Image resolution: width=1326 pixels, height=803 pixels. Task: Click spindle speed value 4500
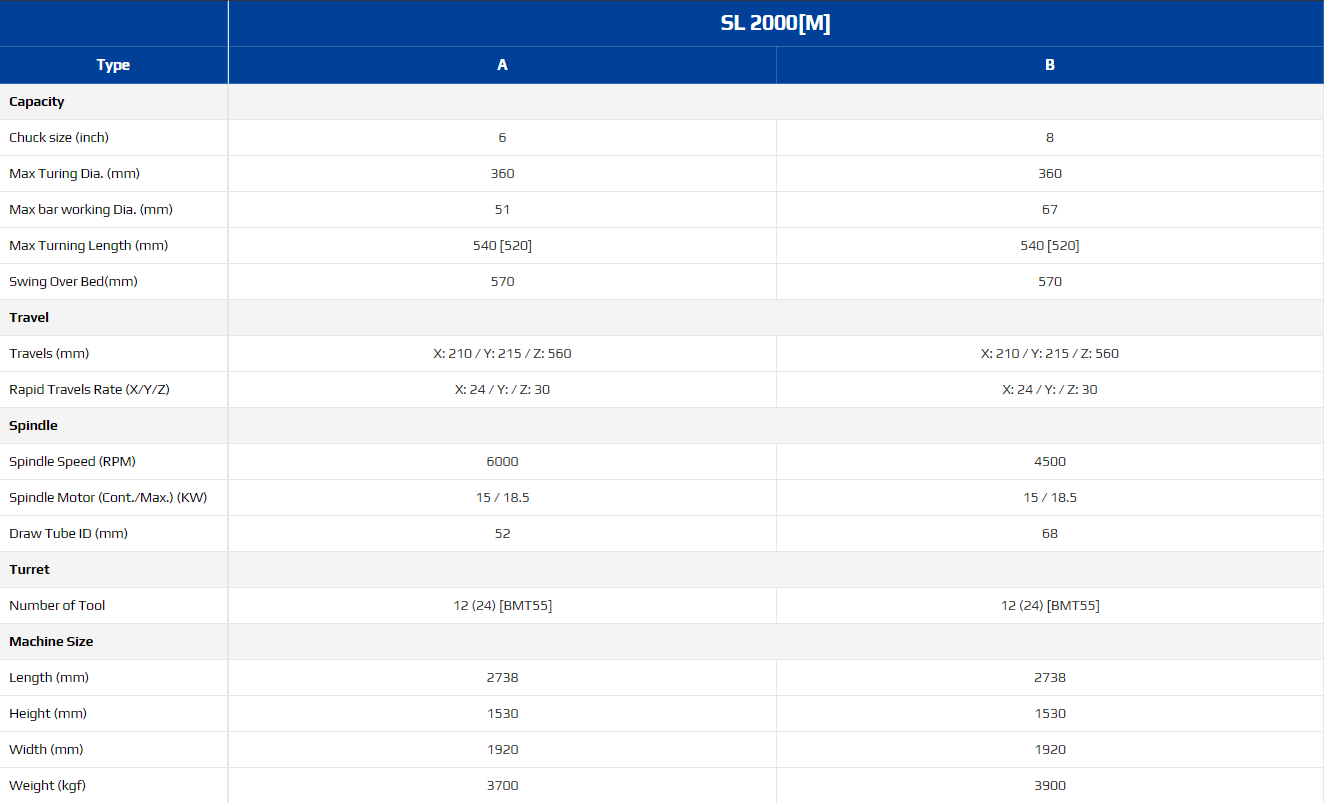coord(1050,462)
